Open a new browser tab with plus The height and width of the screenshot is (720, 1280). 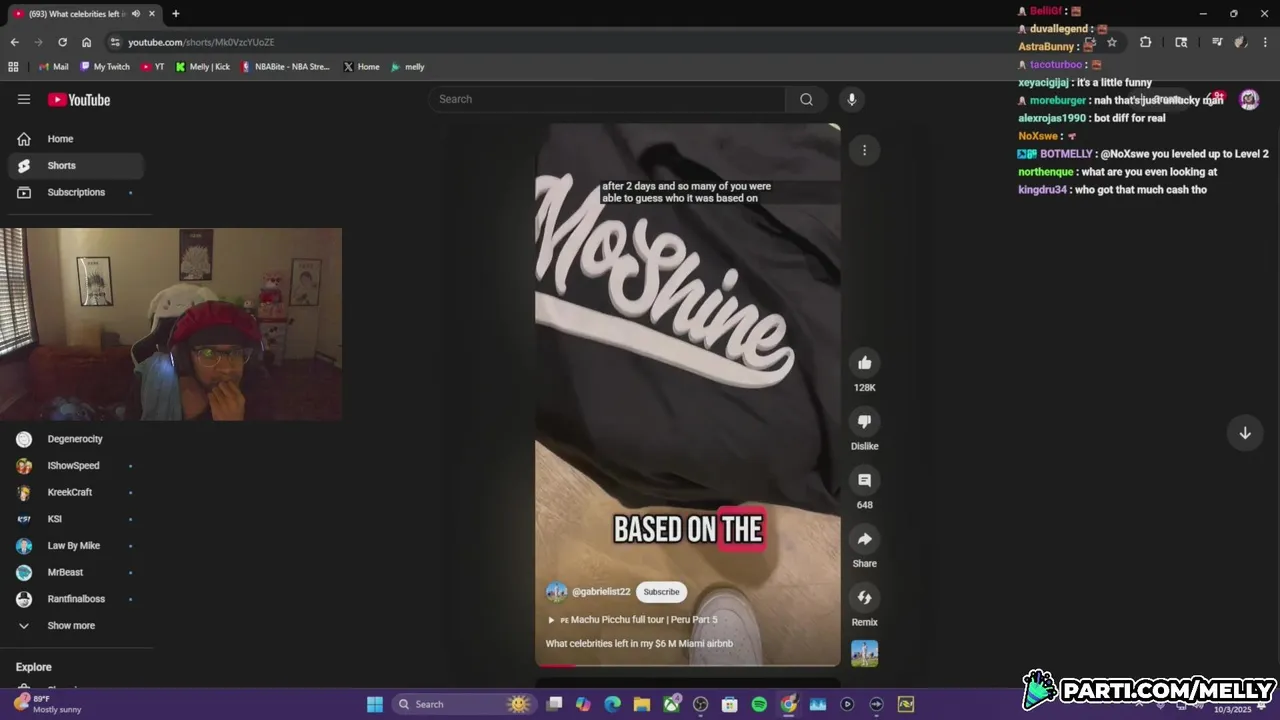[x=176, y=14]
